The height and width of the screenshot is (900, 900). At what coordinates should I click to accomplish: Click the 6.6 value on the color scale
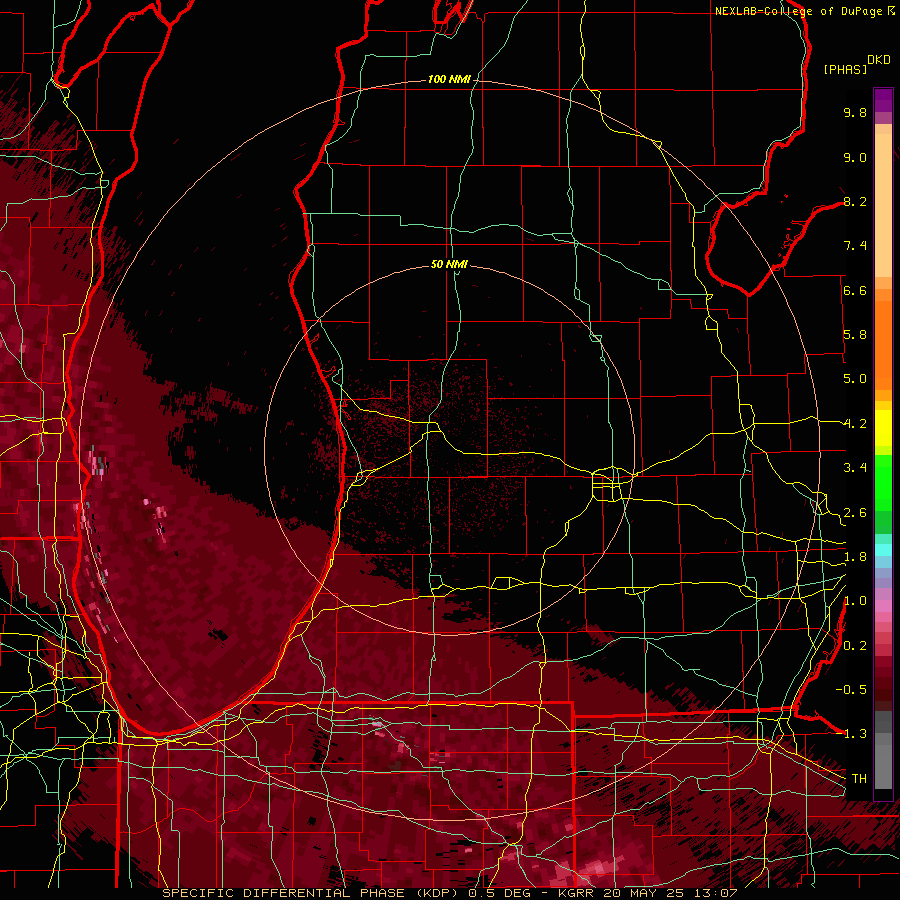pyautogui.click(x=855, y=290)
